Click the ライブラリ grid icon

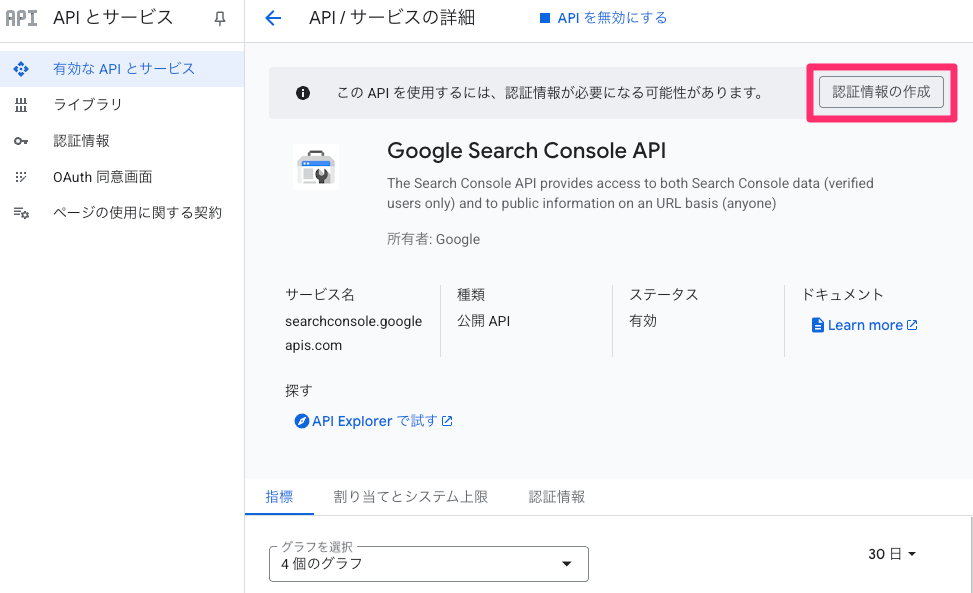click(21, 105)
